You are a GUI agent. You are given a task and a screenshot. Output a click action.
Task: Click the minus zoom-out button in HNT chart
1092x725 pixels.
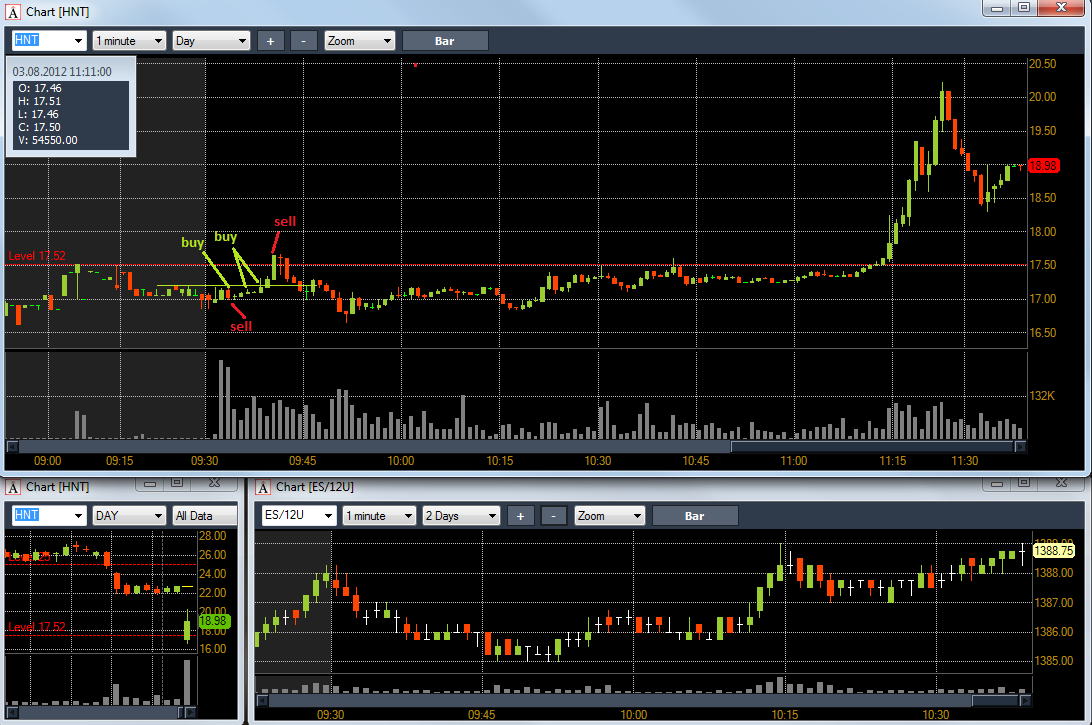304,40
